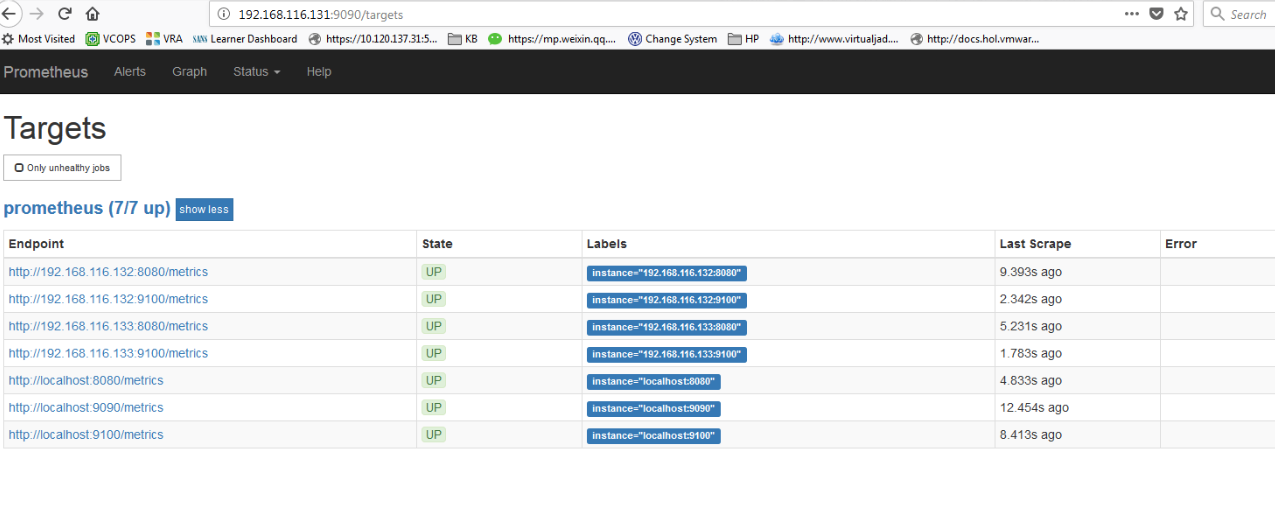1275x526 pixels.
Task: Open http://localhost:8080/metrics endpoint
Action: 86,380
